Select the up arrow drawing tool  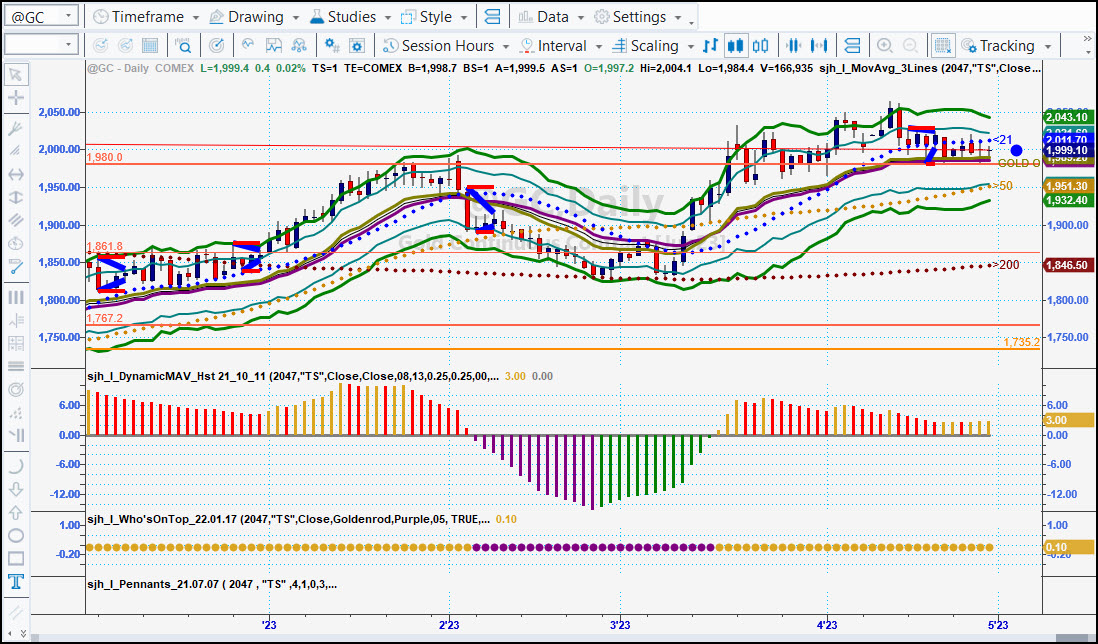[15, 512]
